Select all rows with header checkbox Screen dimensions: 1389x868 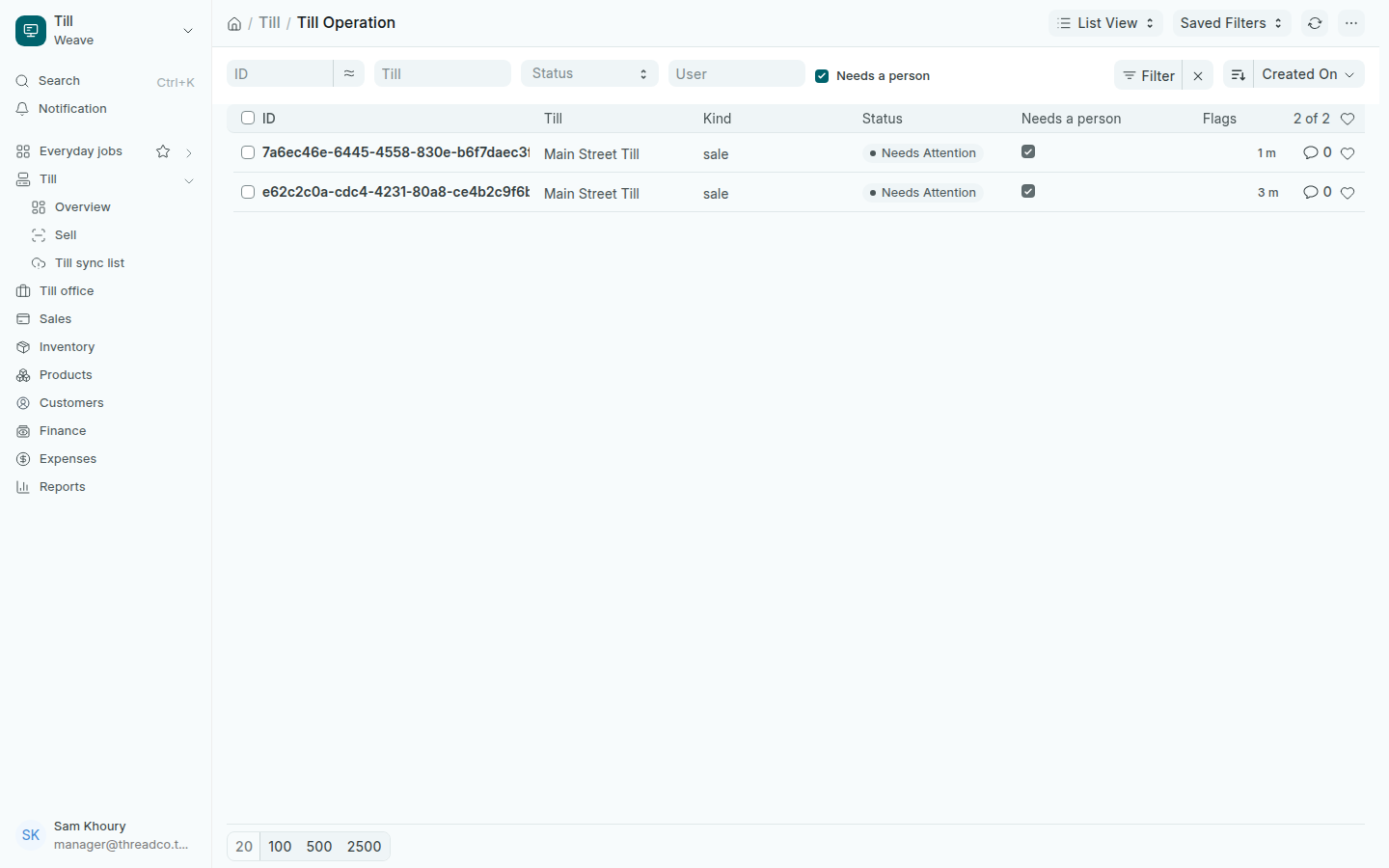[248, 118]
